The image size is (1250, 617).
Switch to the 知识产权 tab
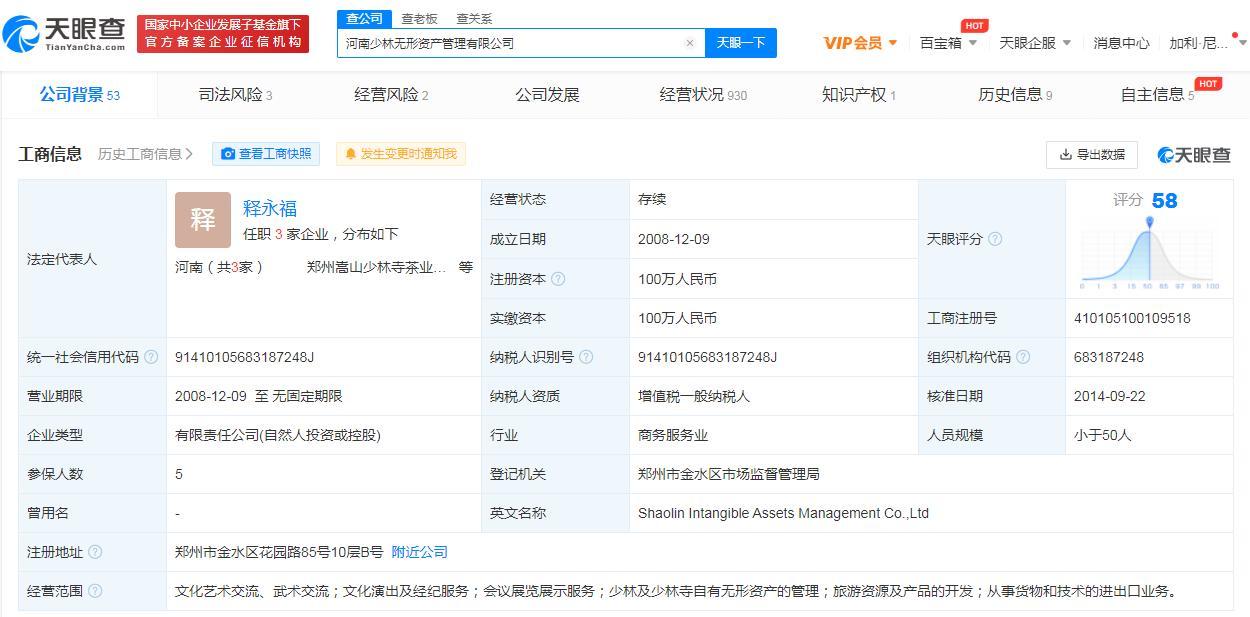[859, 95]
